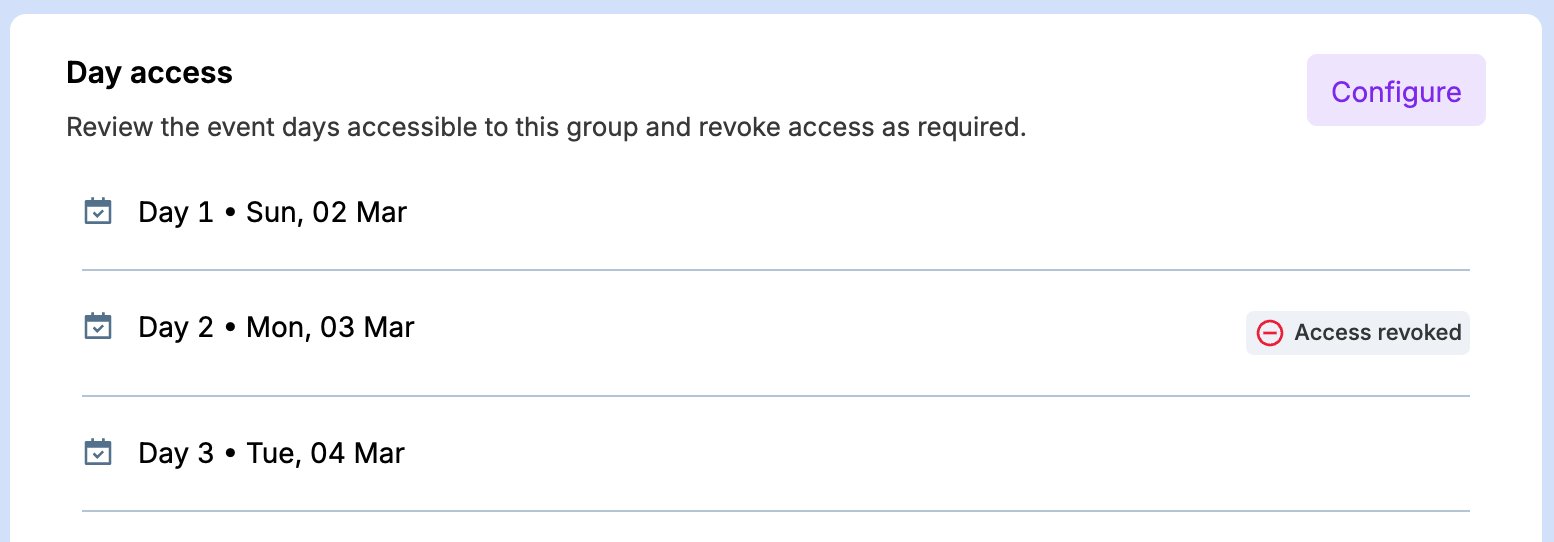Screen dimensions: 1554x542
Task: Click the date 'Sun, 02 Mar'
Action: coord(326,212)
